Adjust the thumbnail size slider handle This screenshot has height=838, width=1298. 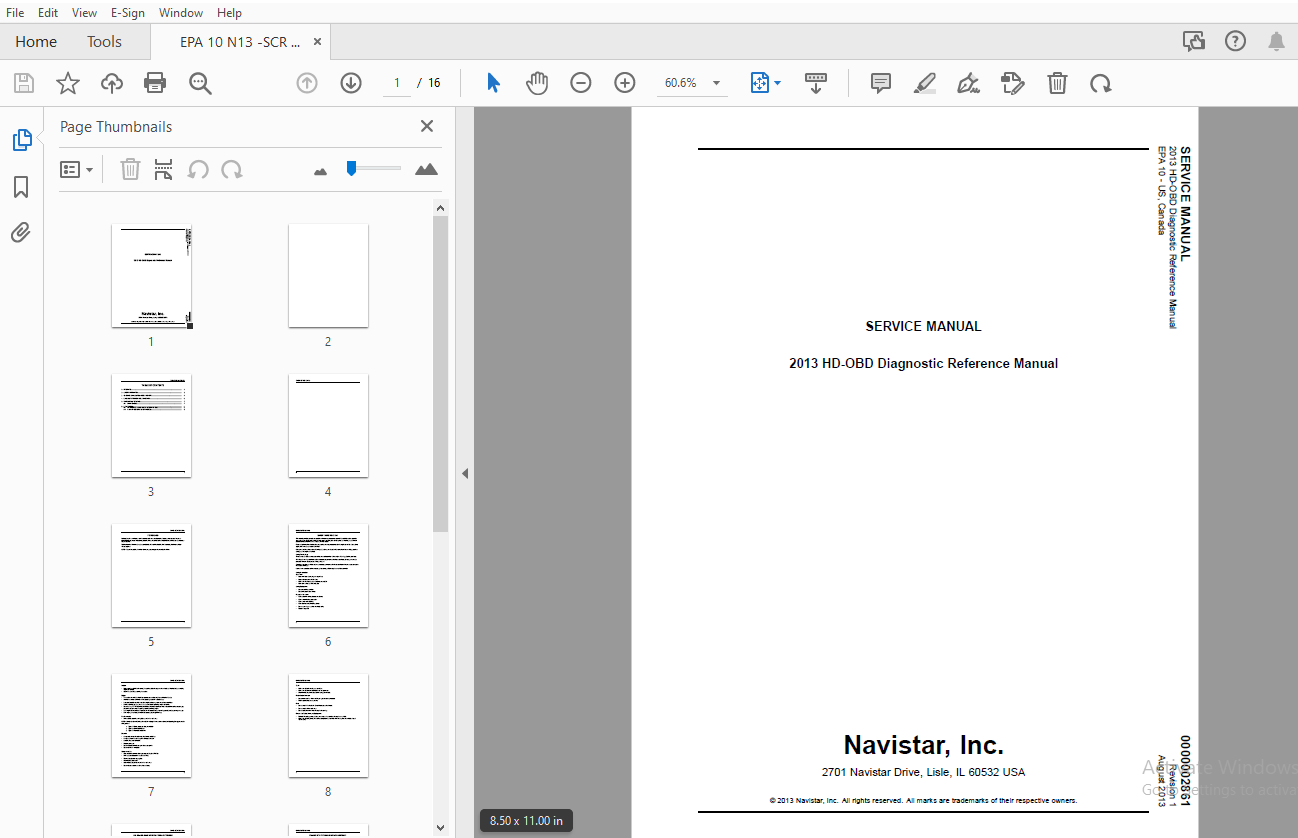[x=351, y=168]
